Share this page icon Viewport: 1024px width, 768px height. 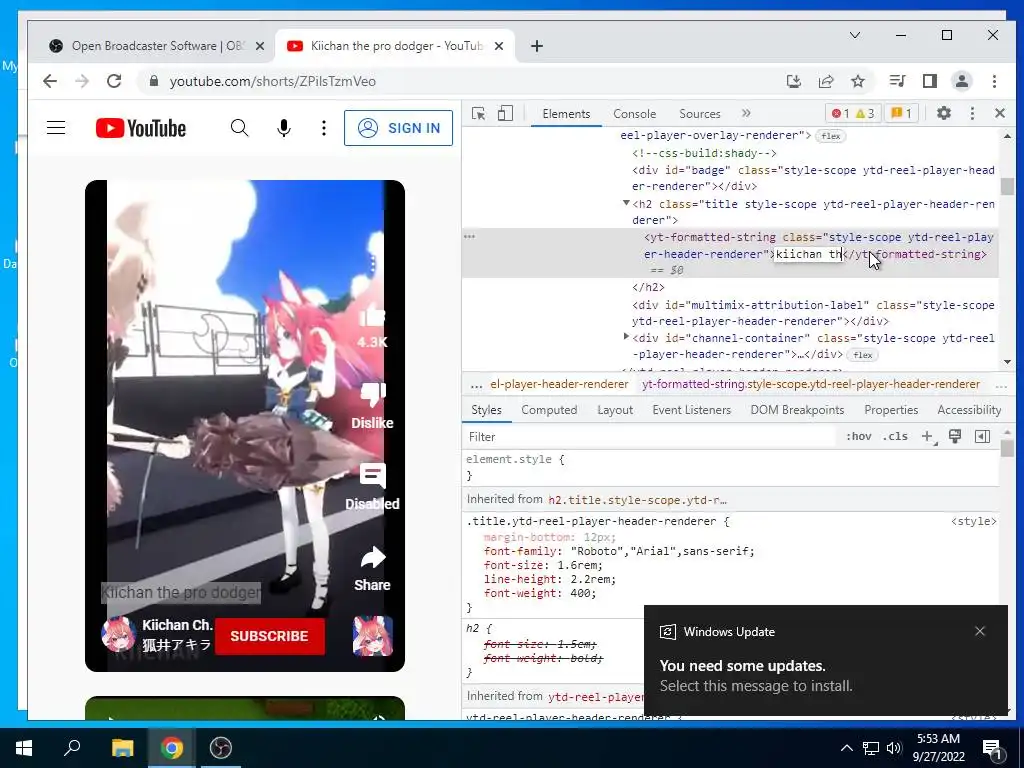click(x=826, y=81)
